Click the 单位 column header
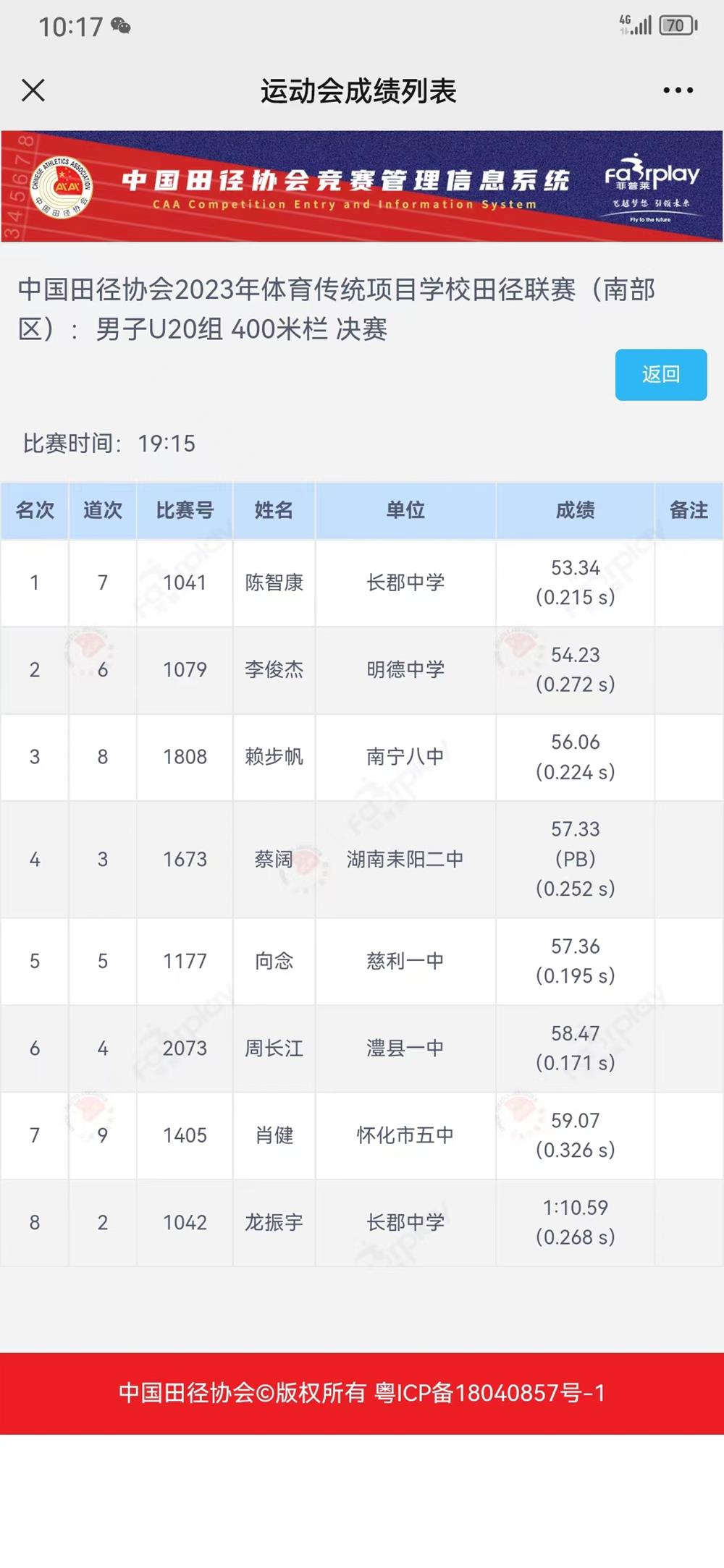The height and width of the screenshot is (1568, 724). [405, 510]
